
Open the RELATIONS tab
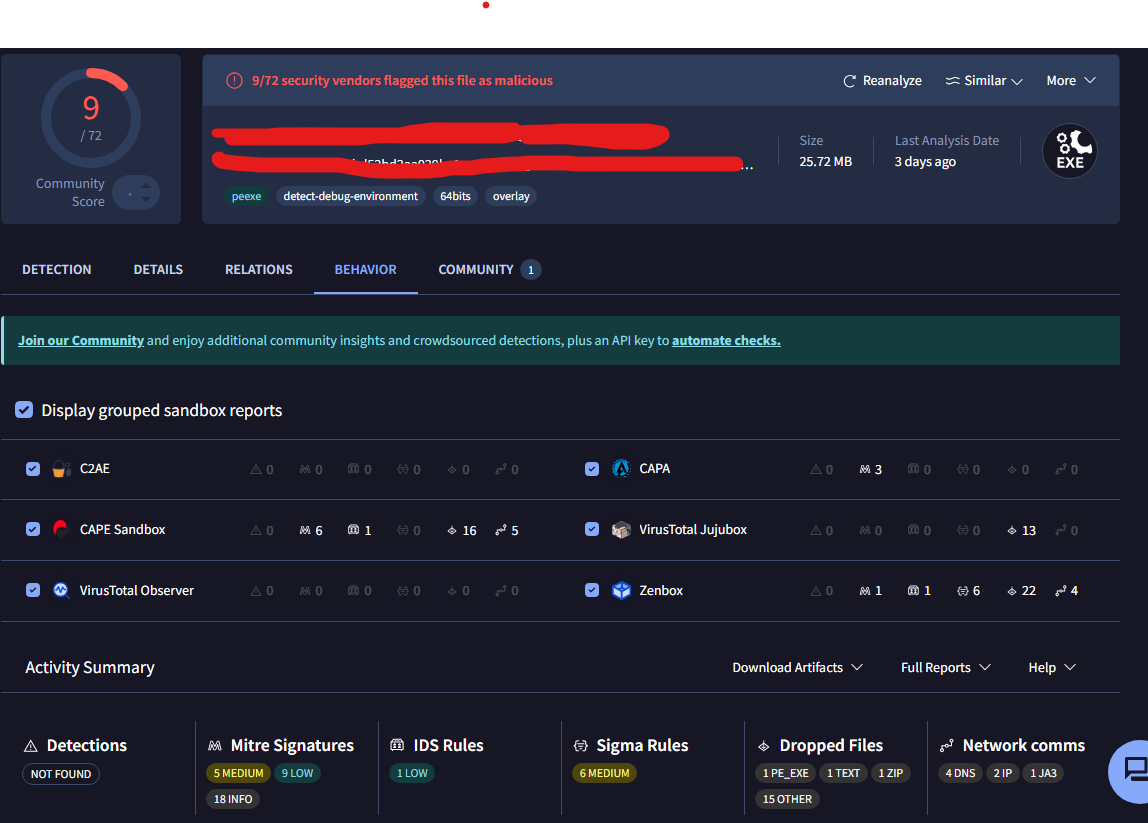[x=258, y=269]
